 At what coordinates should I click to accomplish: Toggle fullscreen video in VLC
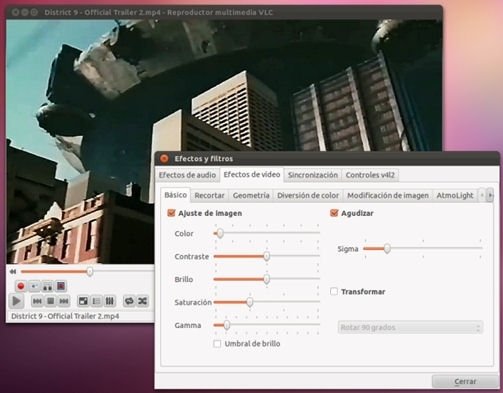(83, 301)
